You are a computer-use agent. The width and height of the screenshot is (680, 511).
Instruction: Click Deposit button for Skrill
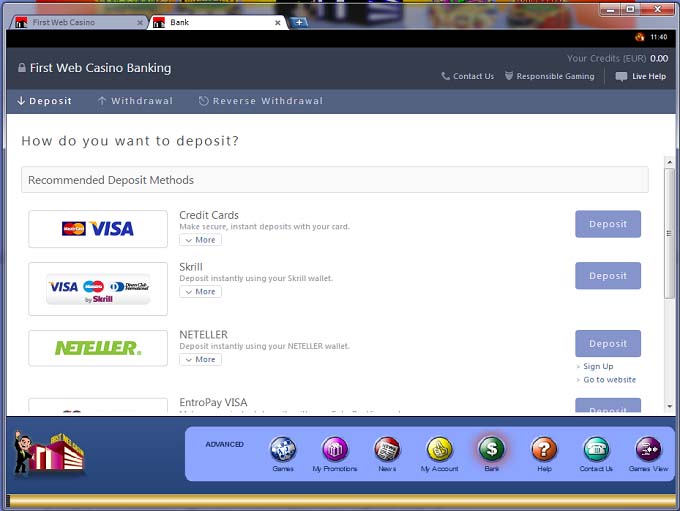(607, 276)
